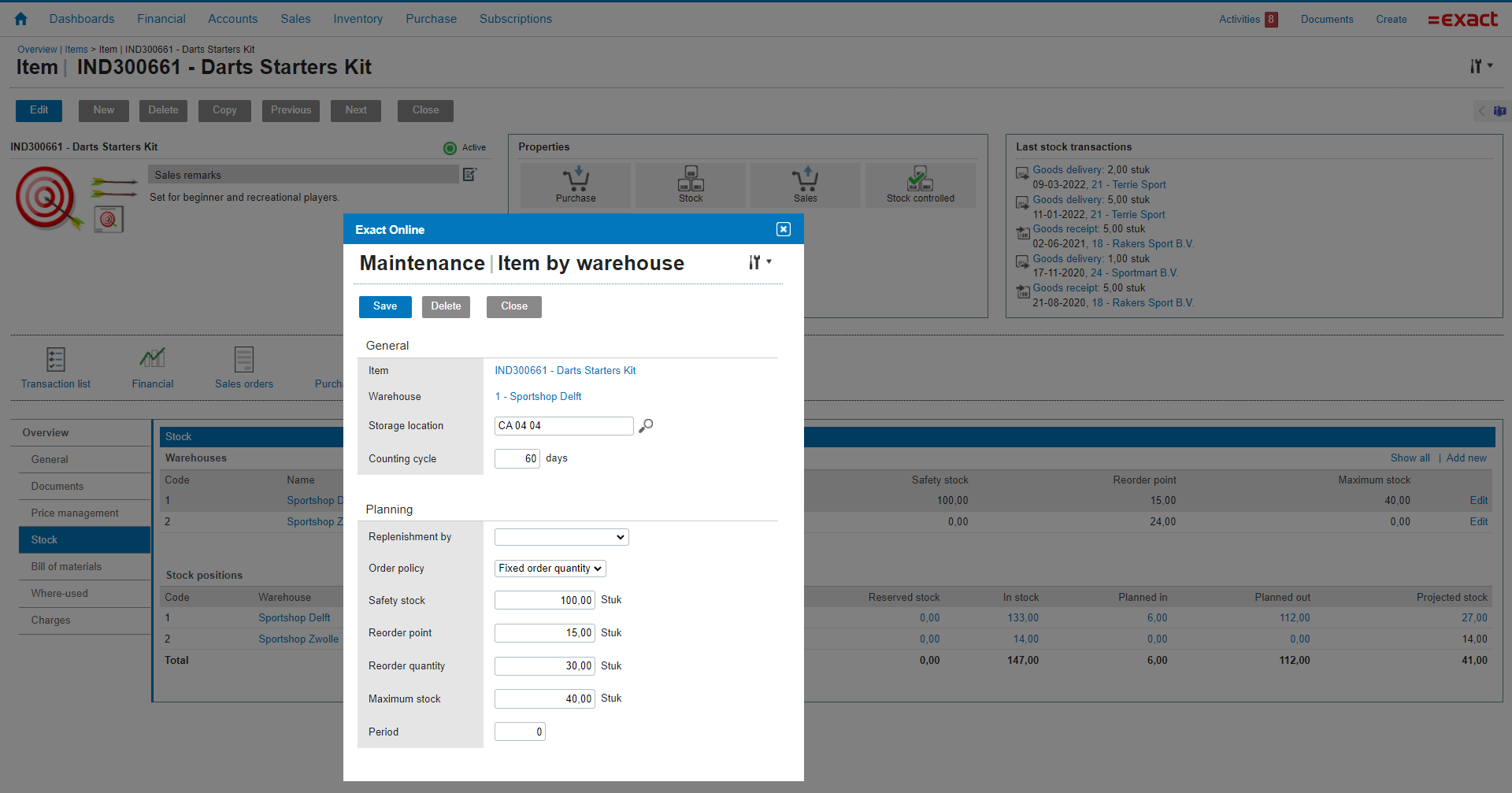Click the blue Edit button on item page
The image size is (1512, 793).
point(39,110)
